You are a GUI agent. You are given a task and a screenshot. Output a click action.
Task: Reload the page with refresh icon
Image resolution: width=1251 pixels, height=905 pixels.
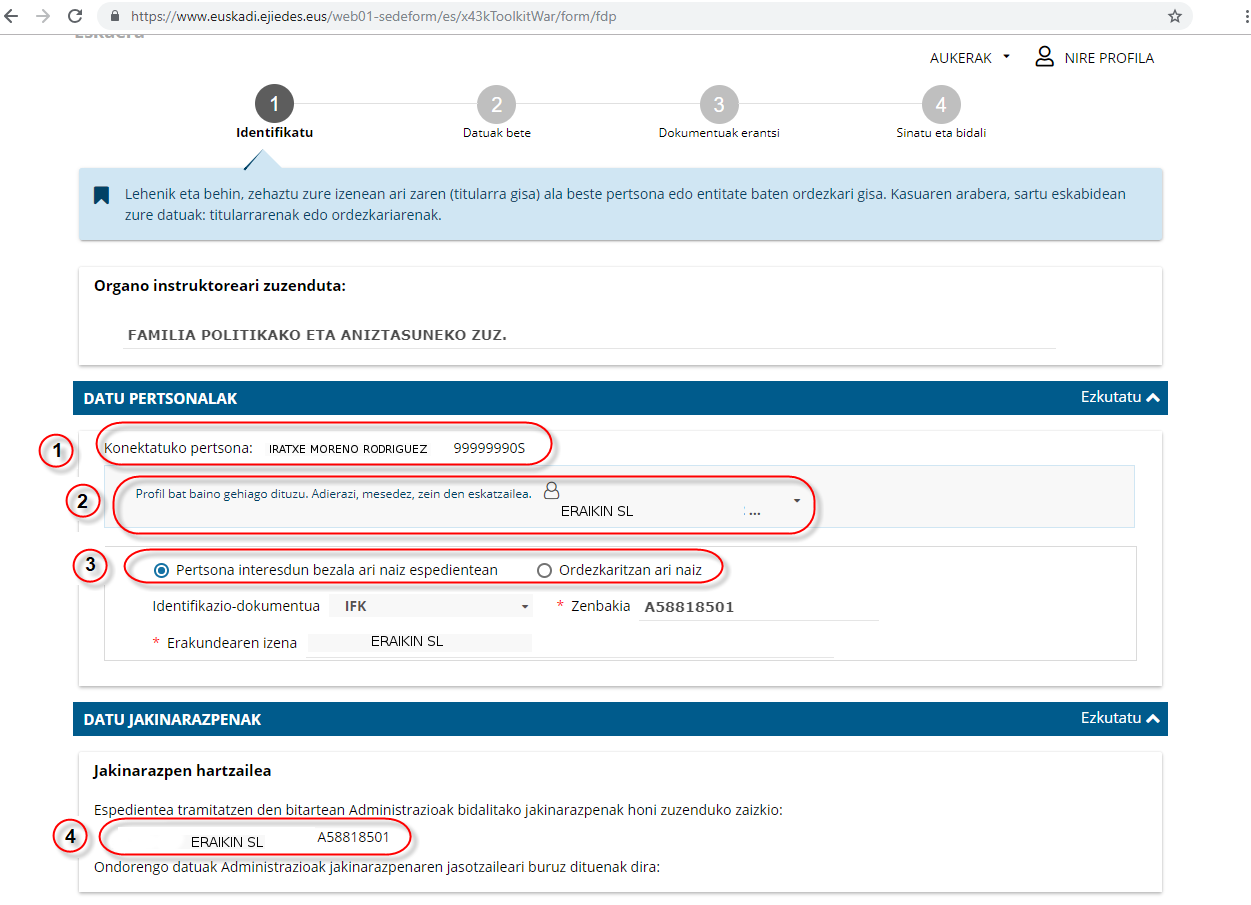click(75, 16)
